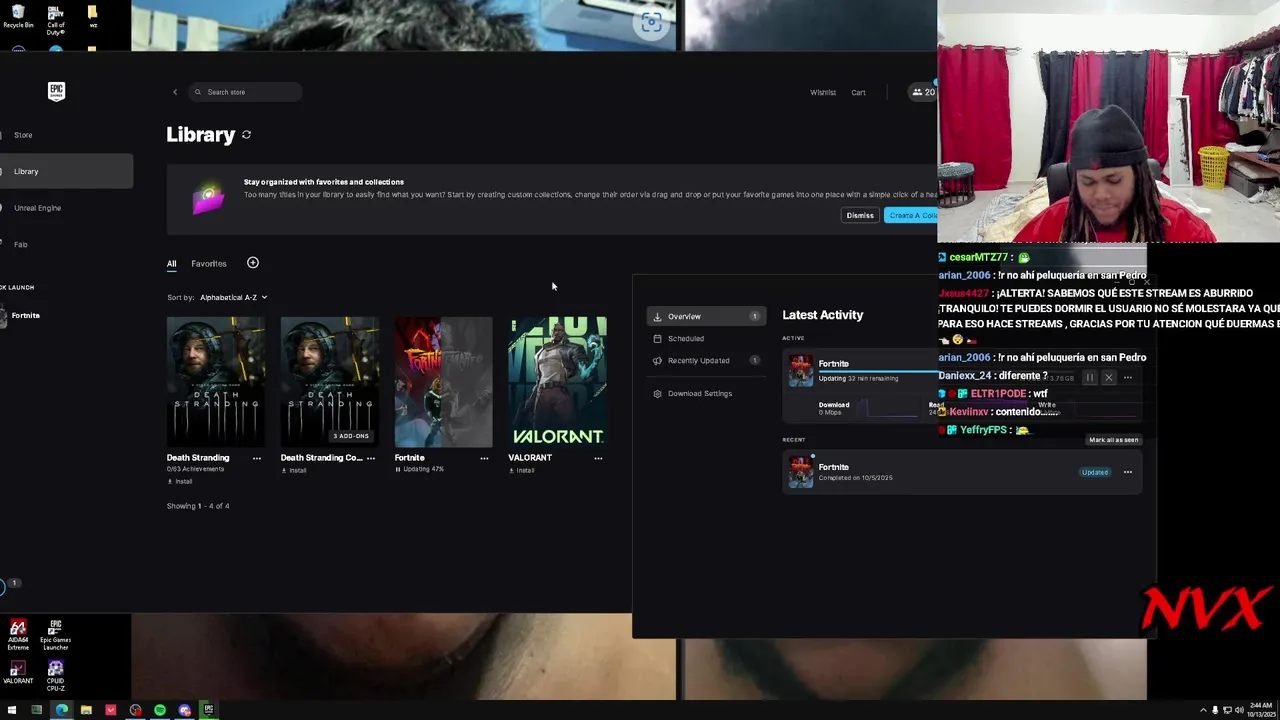Pause the Fortnite update
Screen dimensions: 1280x720
(x=1090, y=378)
